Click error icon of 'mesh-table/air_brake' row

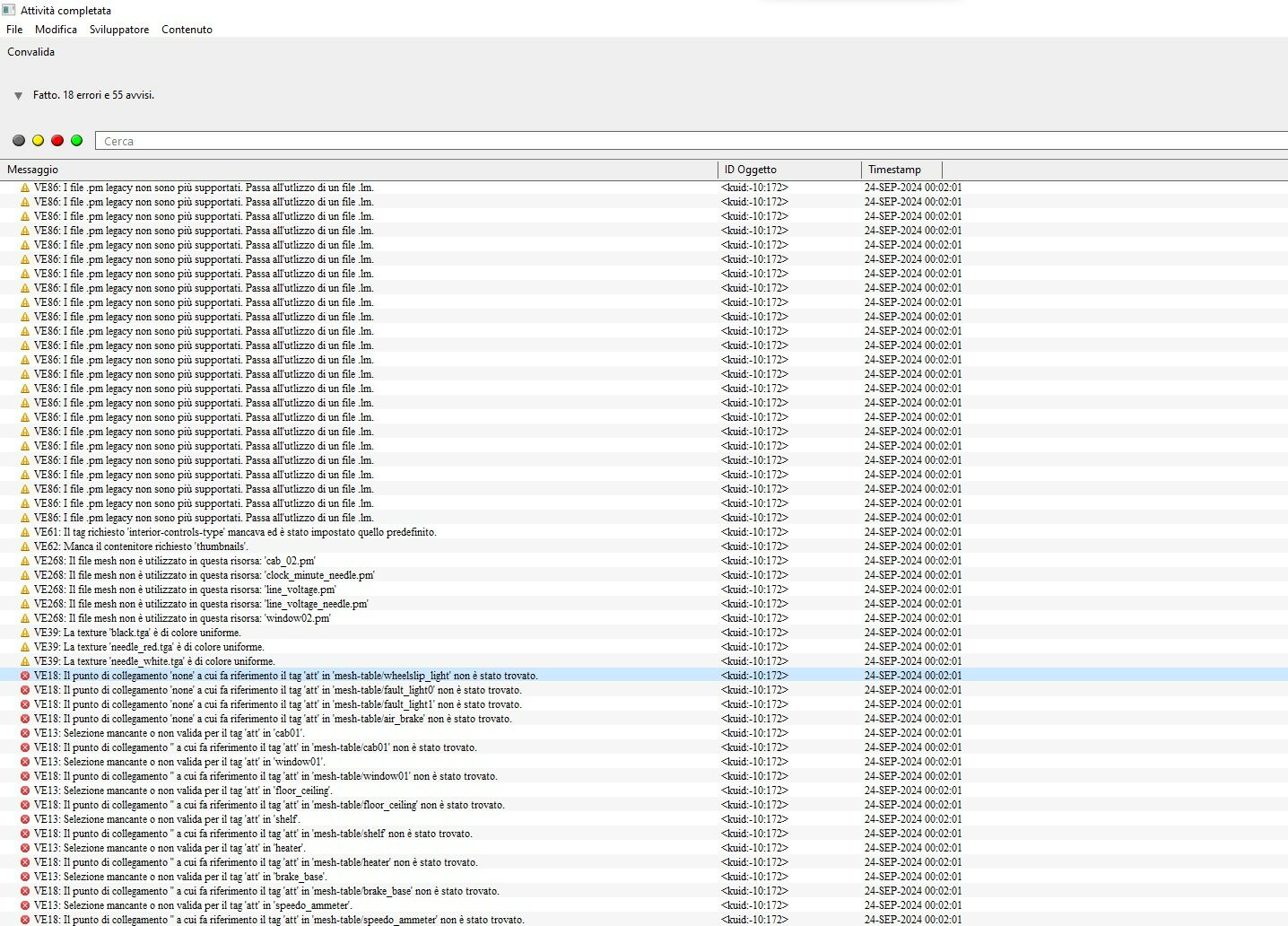(x=25, y=719)
